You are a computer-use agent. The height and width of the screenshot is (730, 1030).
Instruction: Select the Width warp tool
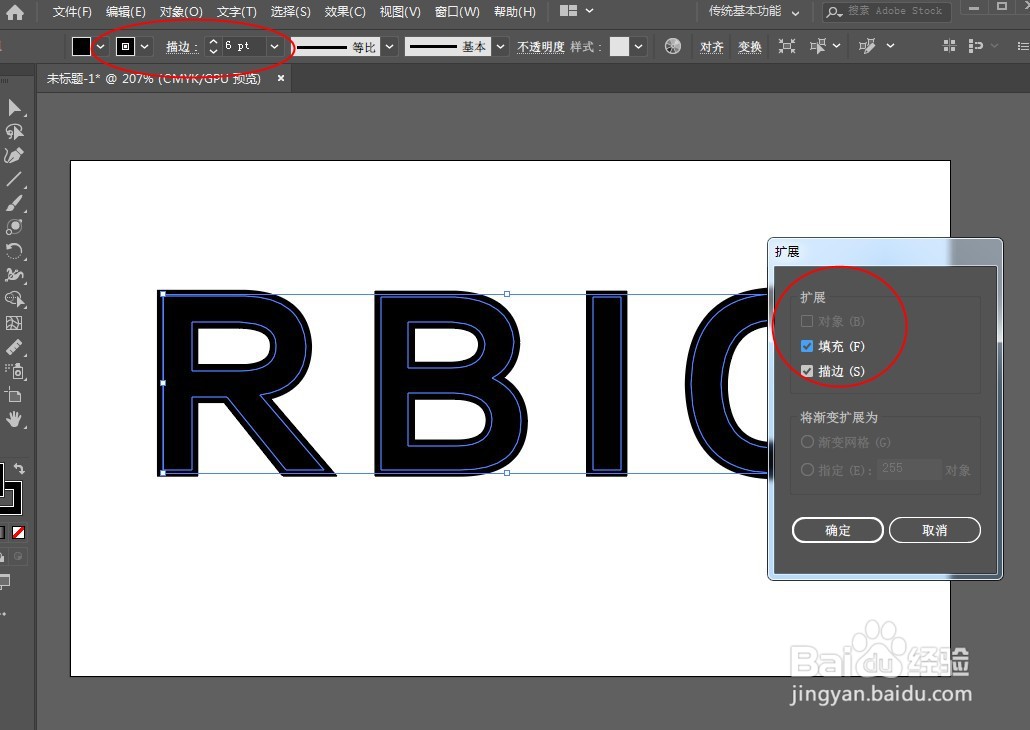tap(14, 275)
